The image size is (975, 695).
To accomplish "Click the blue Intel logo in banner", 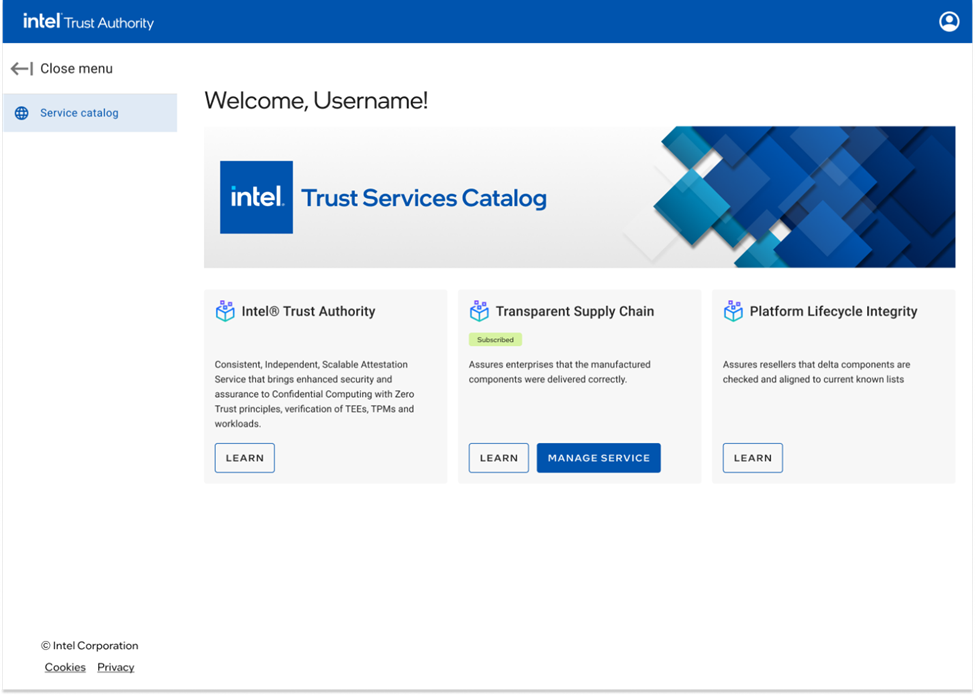I will (x=256, y=197).
